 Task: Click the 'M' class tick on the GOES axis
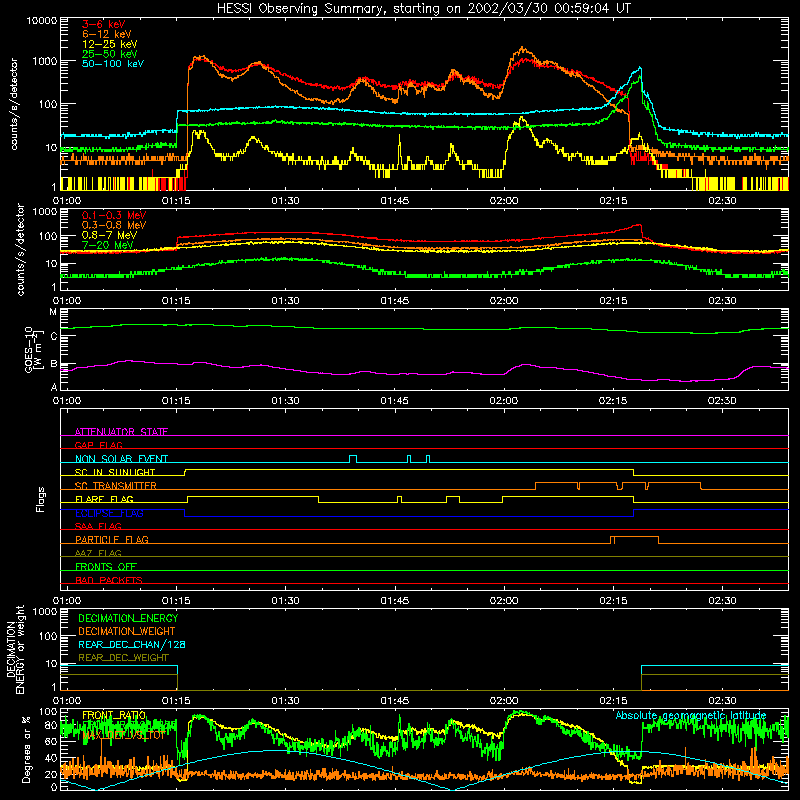(x=53, y=312)
